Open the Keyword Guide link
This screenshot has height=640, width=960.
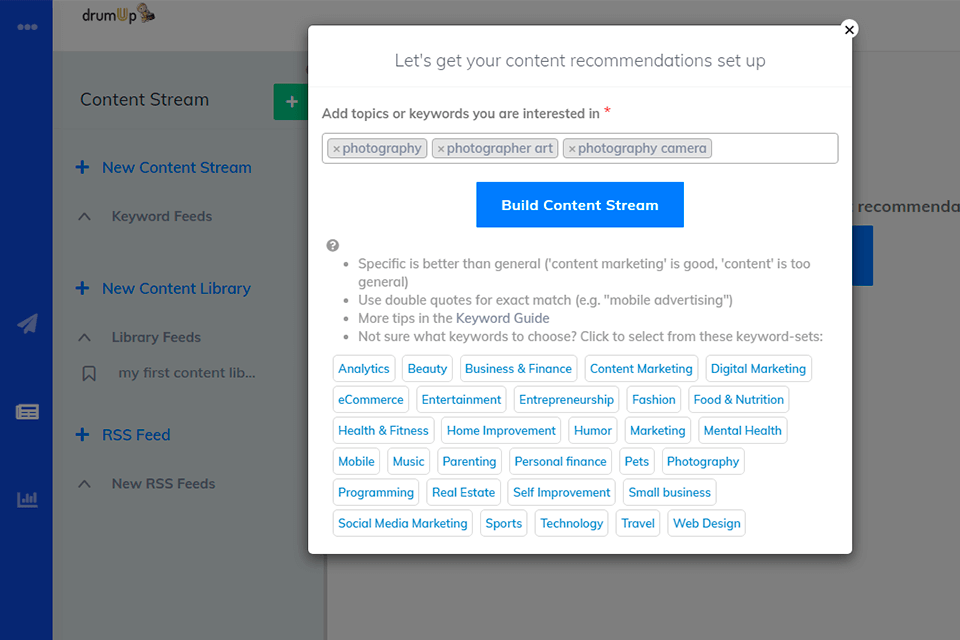502,318
